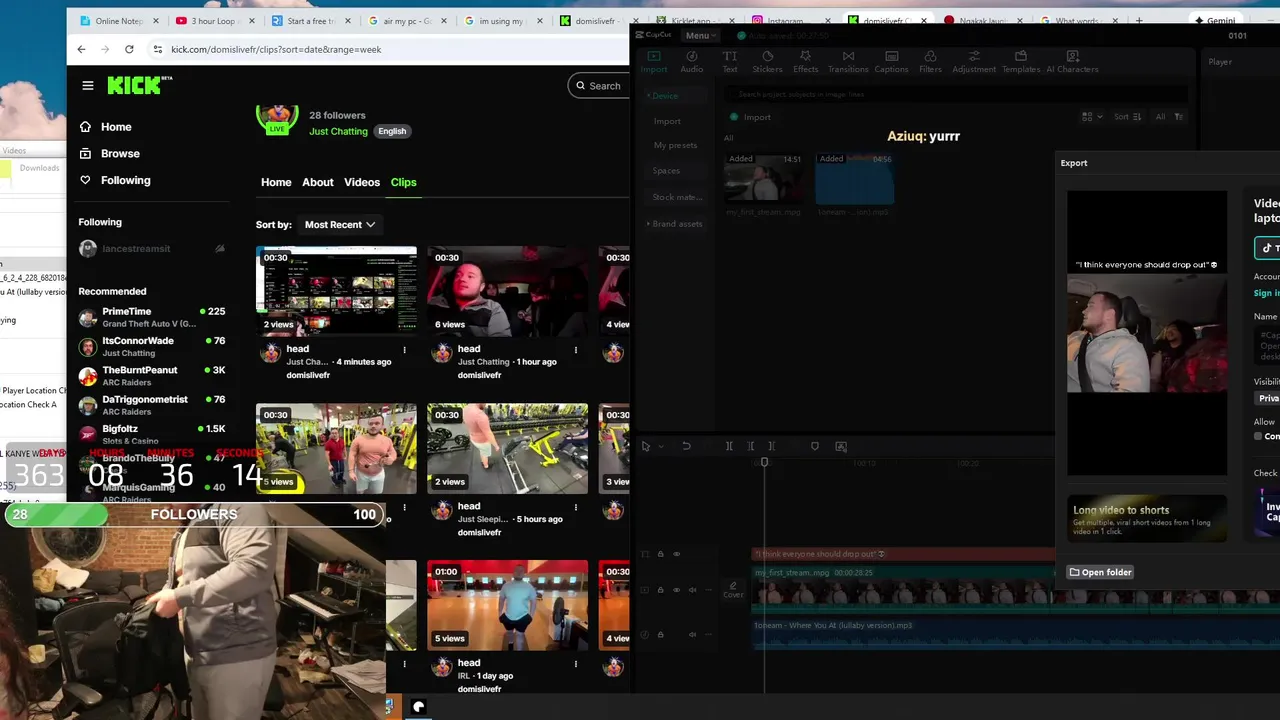Screen dimensions: 1280x720
Task: Switch to the 3 hour Loop YouTube tab
Action: [212, 21]
